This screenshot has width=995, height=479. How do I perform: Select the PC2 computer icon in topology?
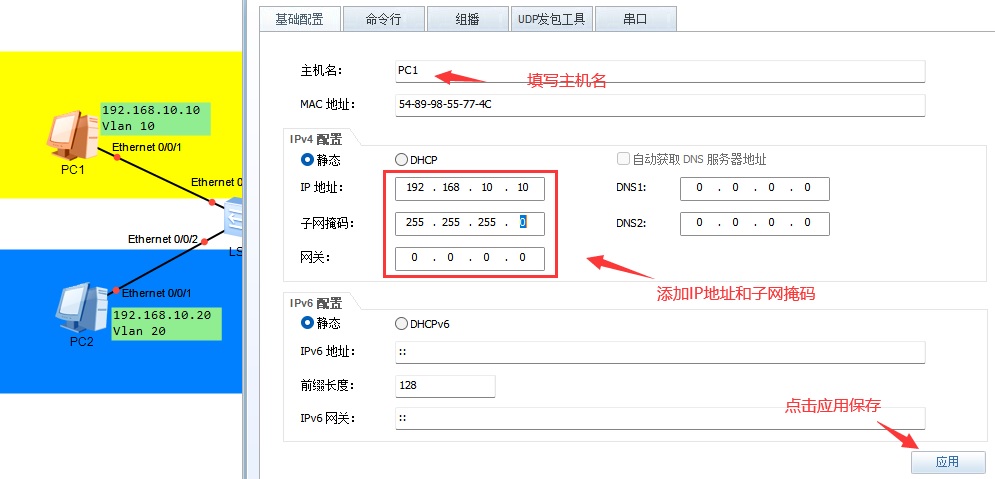[81, 309]
